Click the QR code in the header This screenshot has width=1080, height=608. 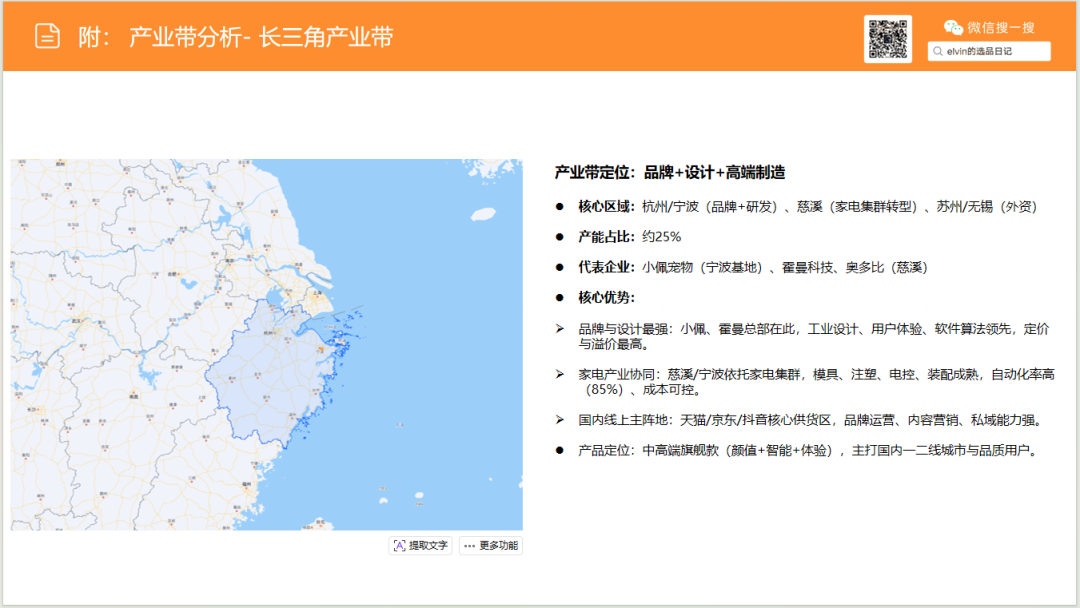point(888,39)
